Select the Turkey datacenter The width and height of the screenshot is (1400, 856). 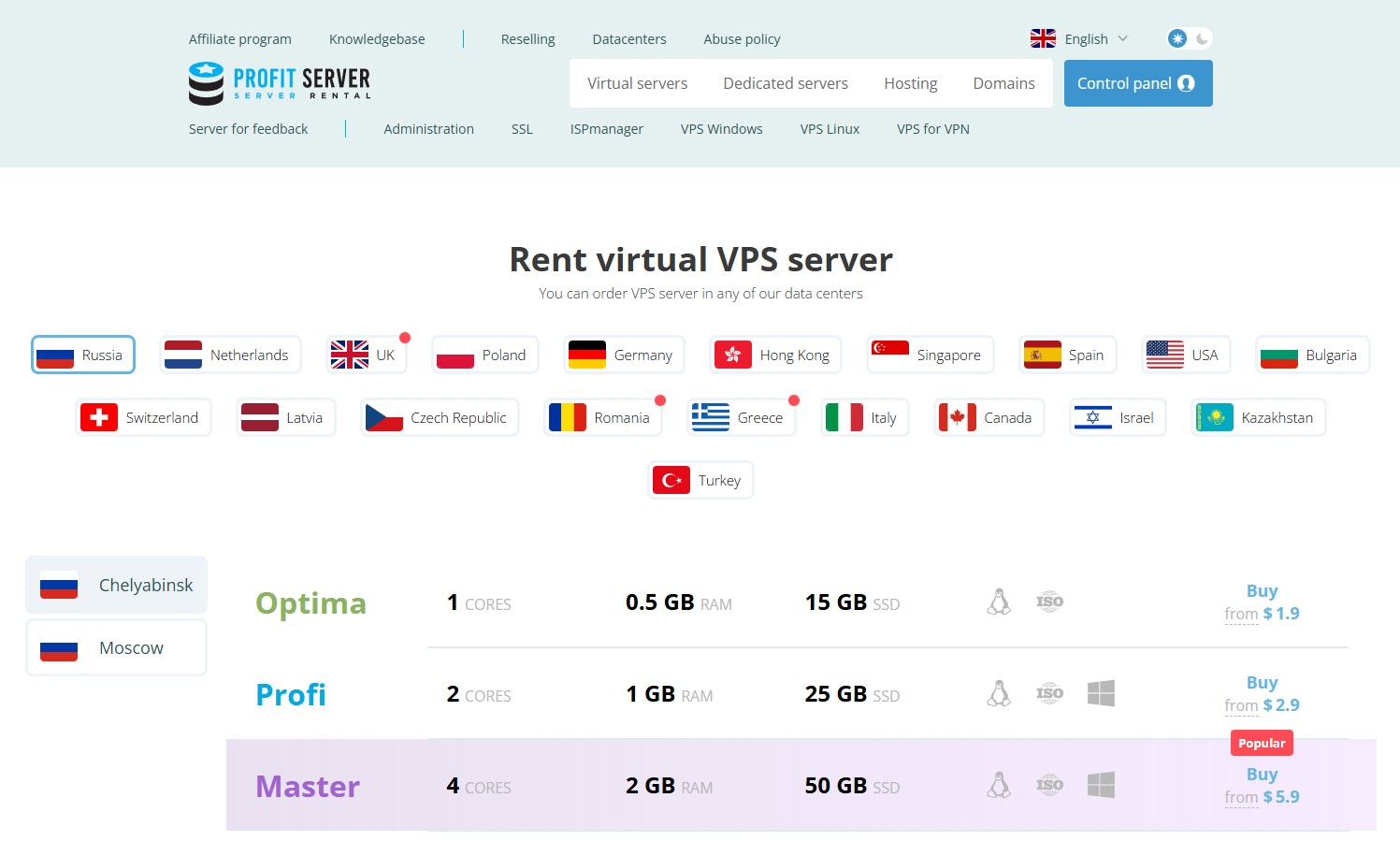pyautogui.click(x=700, y=479)
